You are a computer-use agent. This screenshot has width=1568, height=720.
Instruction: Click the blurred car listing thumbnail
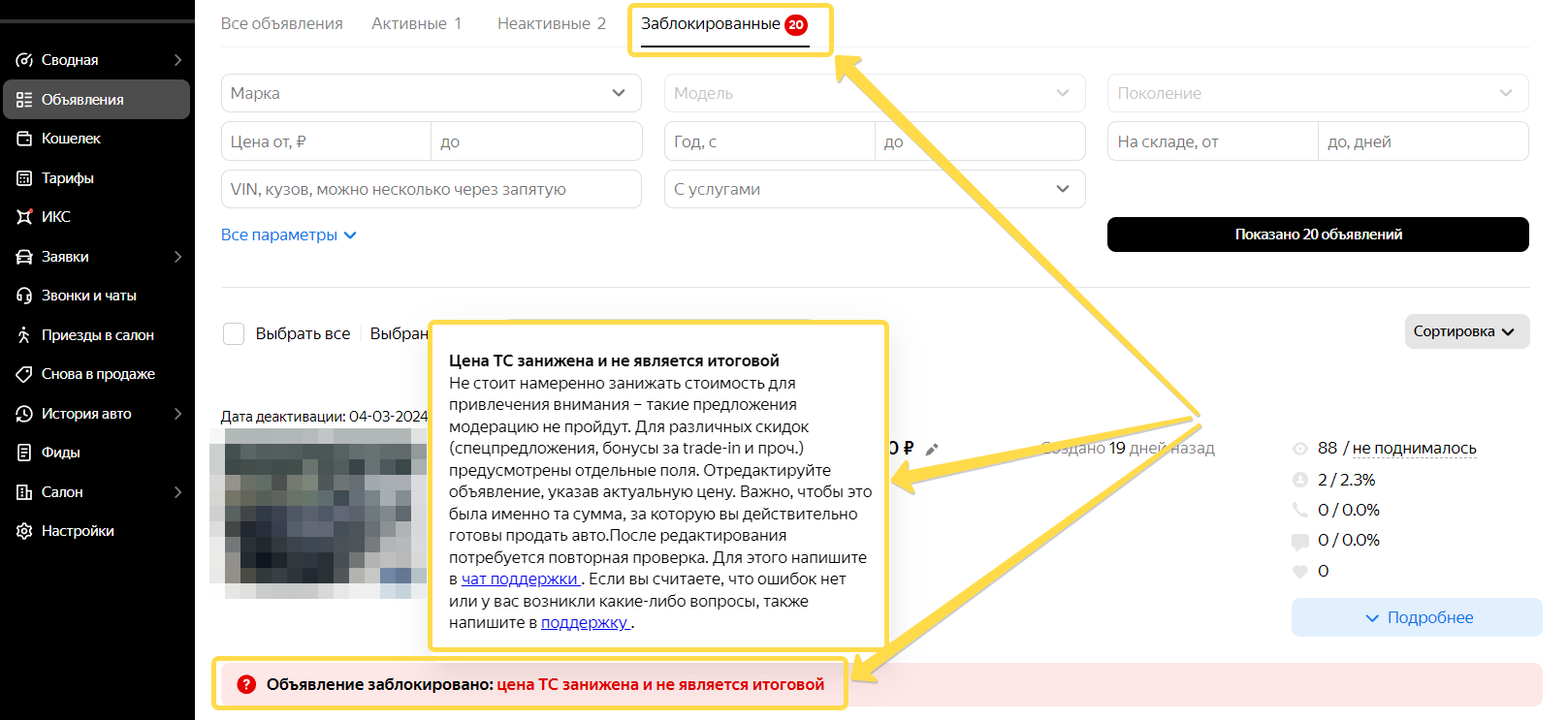pos(318,513)
